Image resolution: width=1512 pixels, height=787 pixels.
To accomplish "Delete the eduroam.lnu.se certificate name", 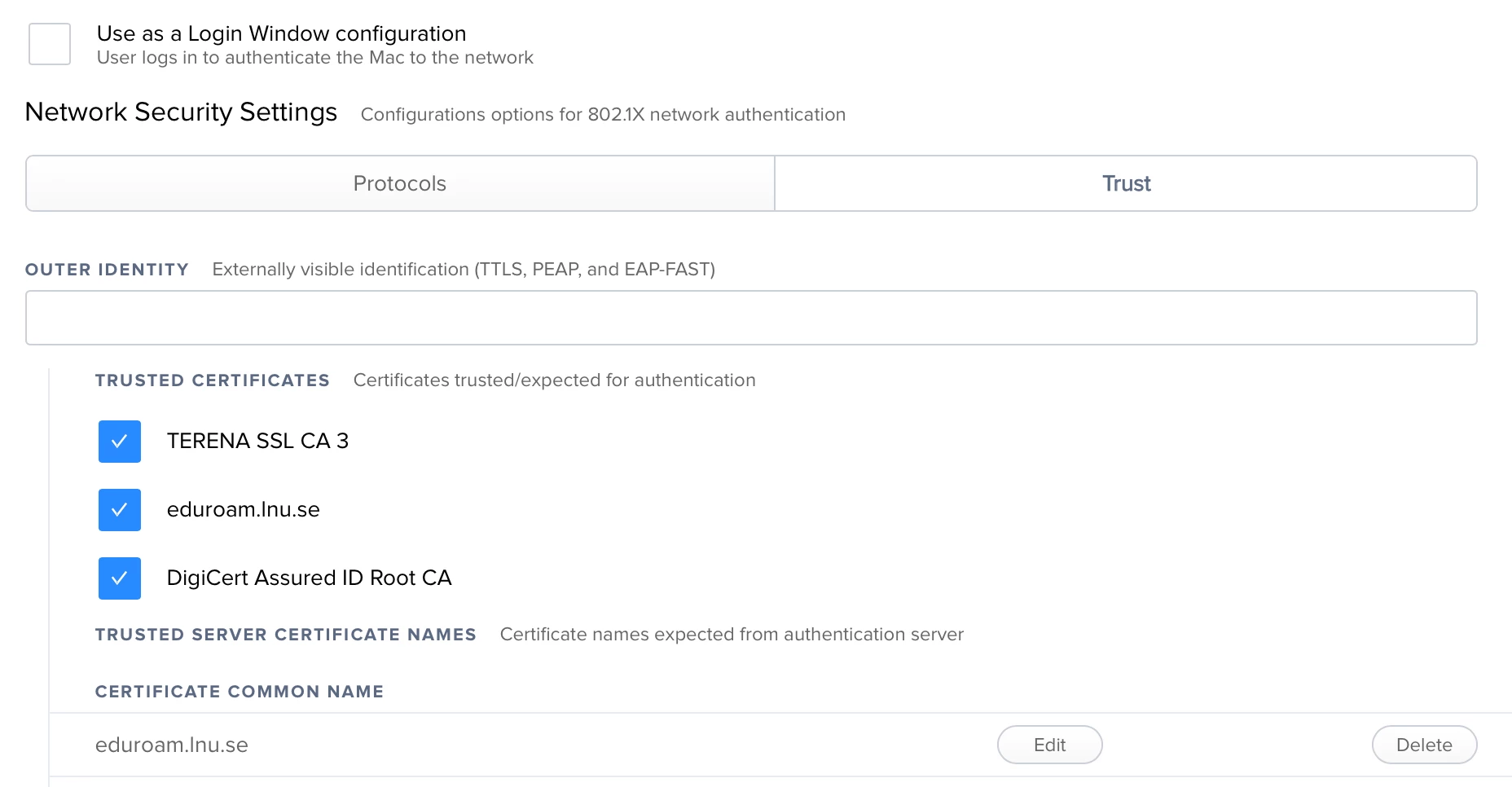I will click(x=1424, y=745).
